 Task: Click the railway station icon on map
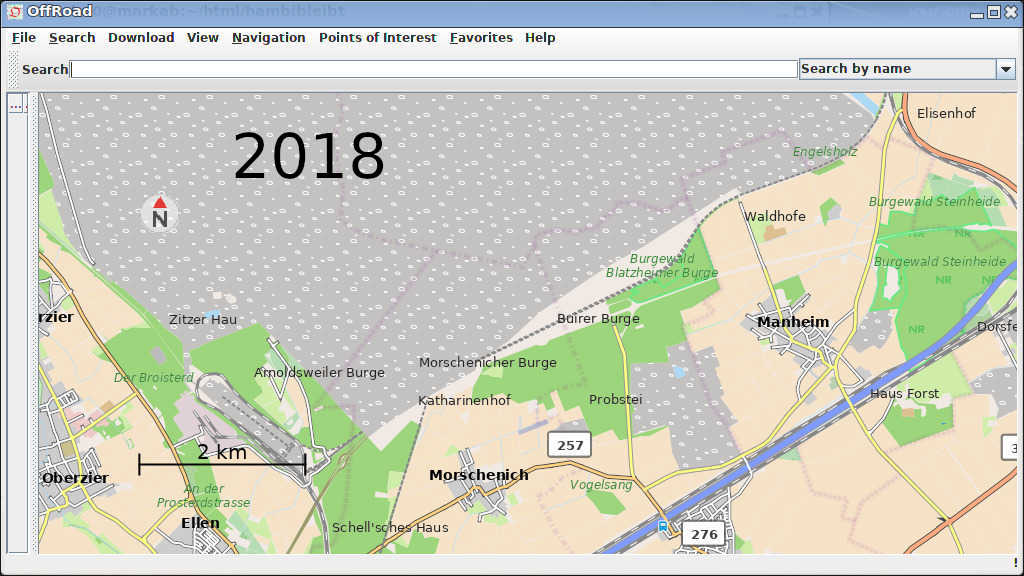pyautogui.click(x=663, y=525)
